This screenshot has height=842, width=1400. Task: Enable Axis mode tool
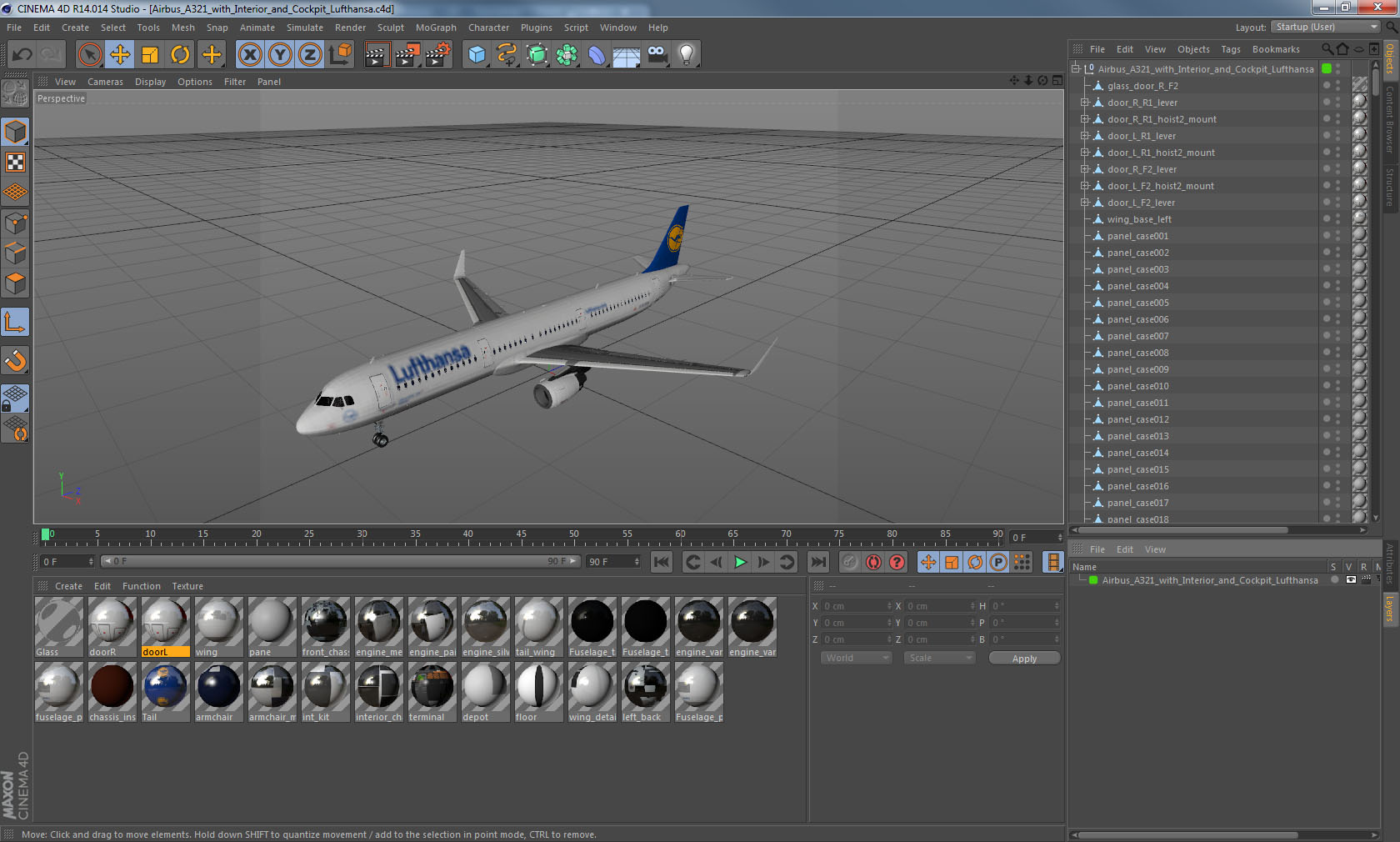pos(15,322)
